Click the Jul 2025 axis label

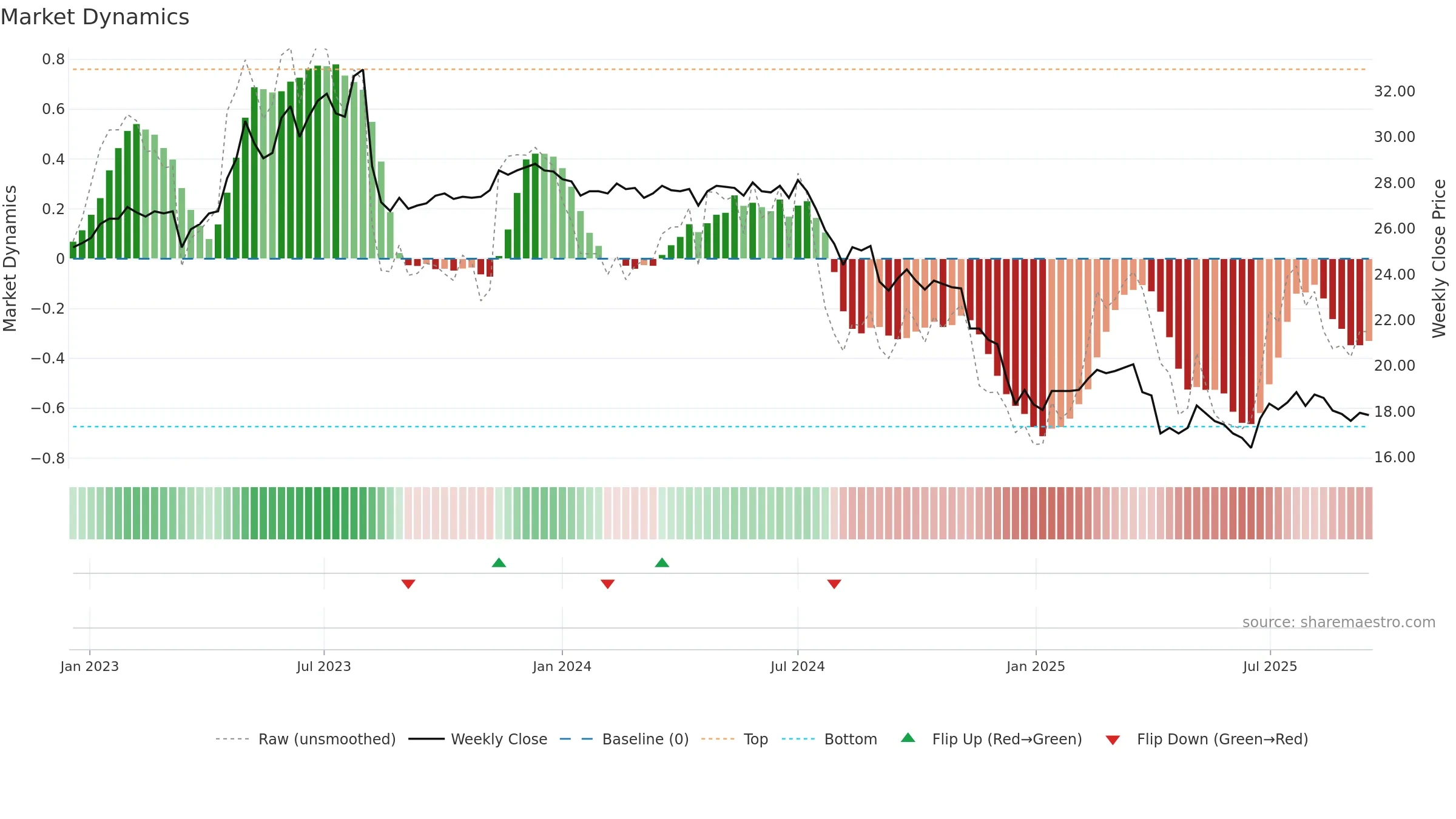[x=1270, y=666]
